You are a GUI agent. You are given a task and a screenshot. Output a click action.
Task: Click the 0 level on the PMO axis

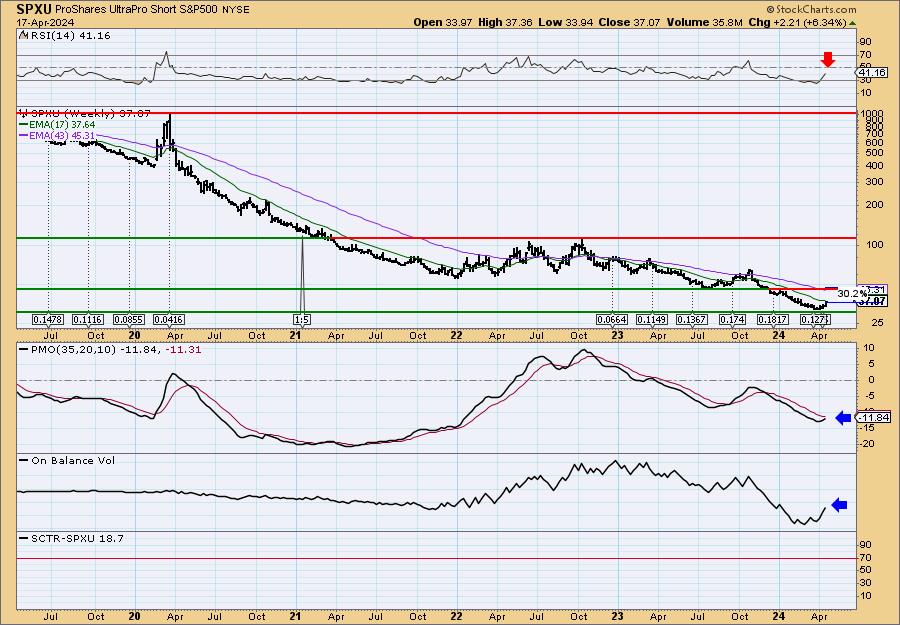click(x=871, y=380)
